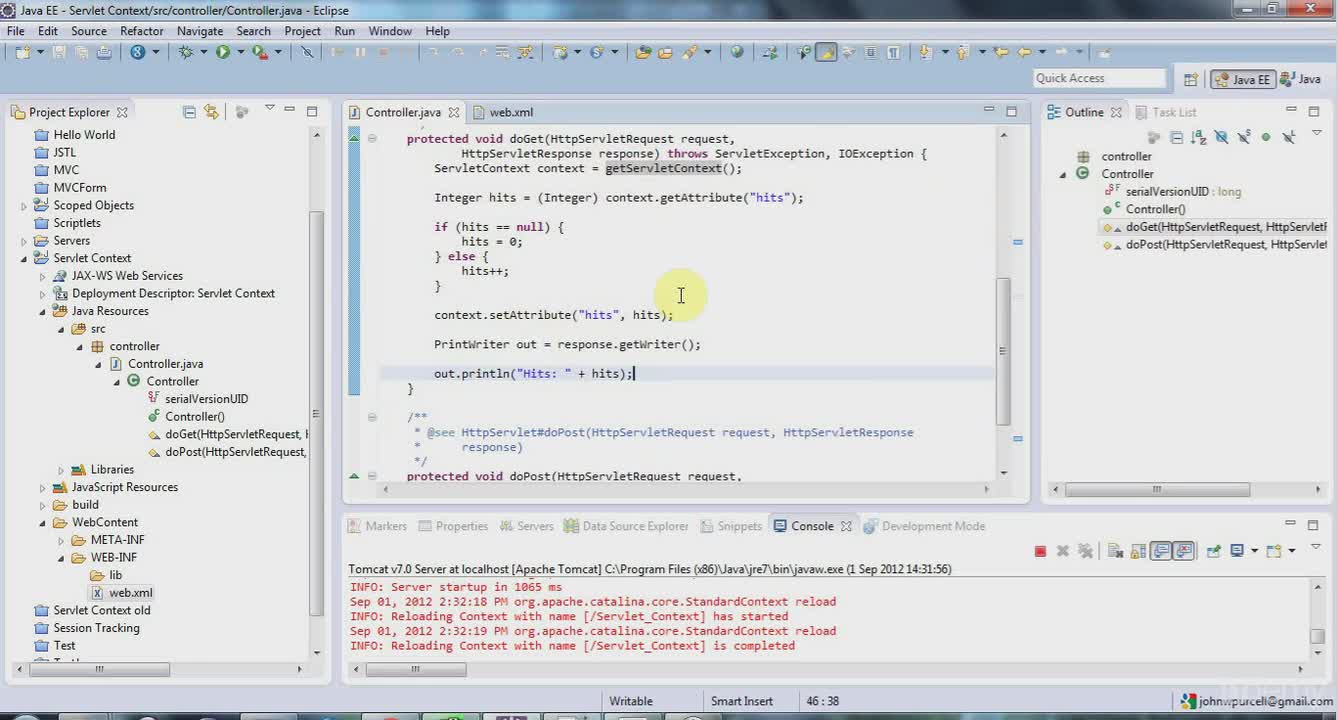Collapse All in Outline view

pyautogui.click(x=1176, y=137)
